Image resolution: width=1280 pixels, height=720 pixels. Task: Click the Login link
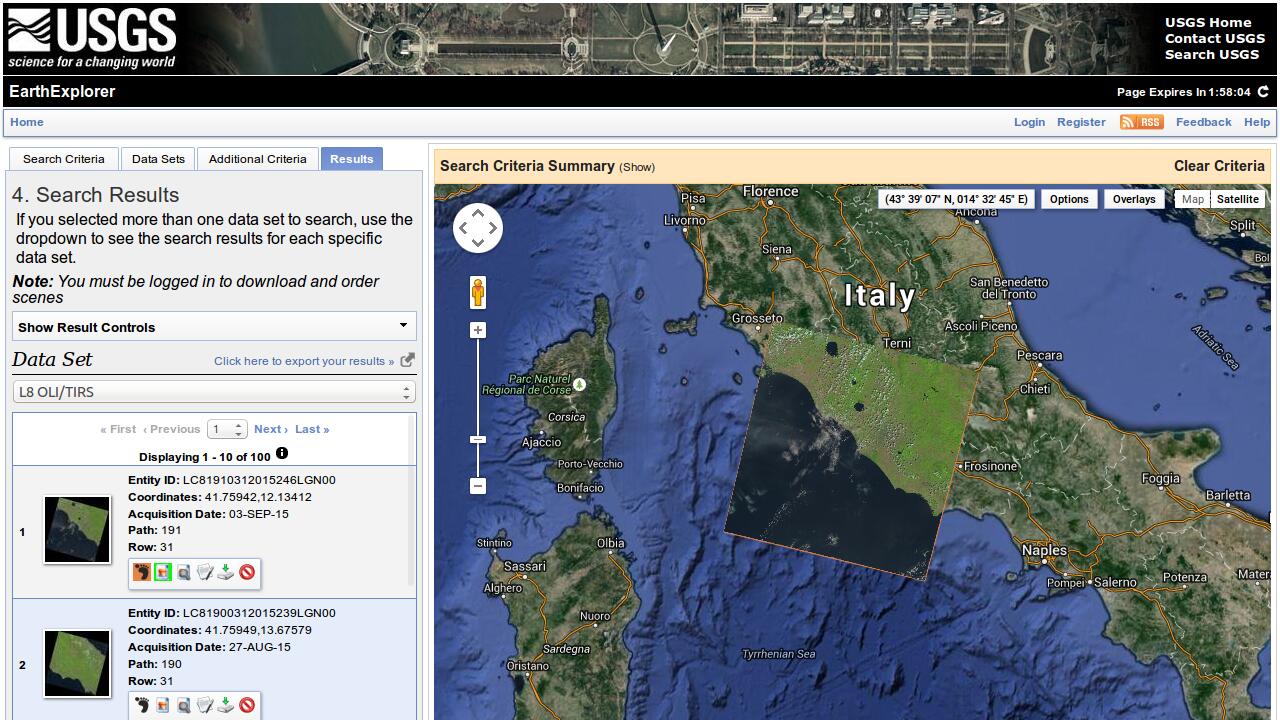(1029, 122)
